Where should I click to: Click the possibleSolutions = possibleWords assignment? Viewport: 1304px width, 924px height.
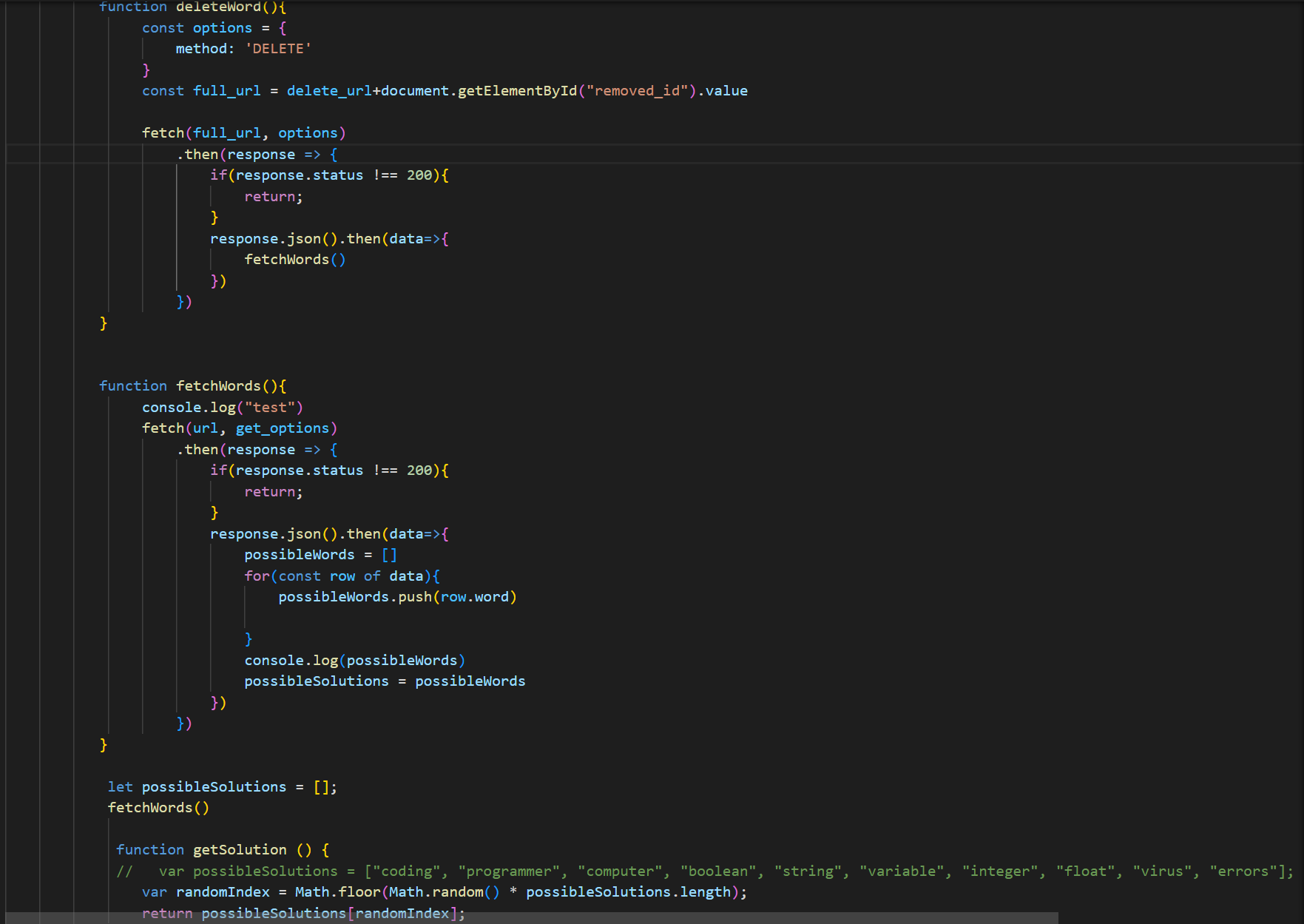(x=385, y=681)
